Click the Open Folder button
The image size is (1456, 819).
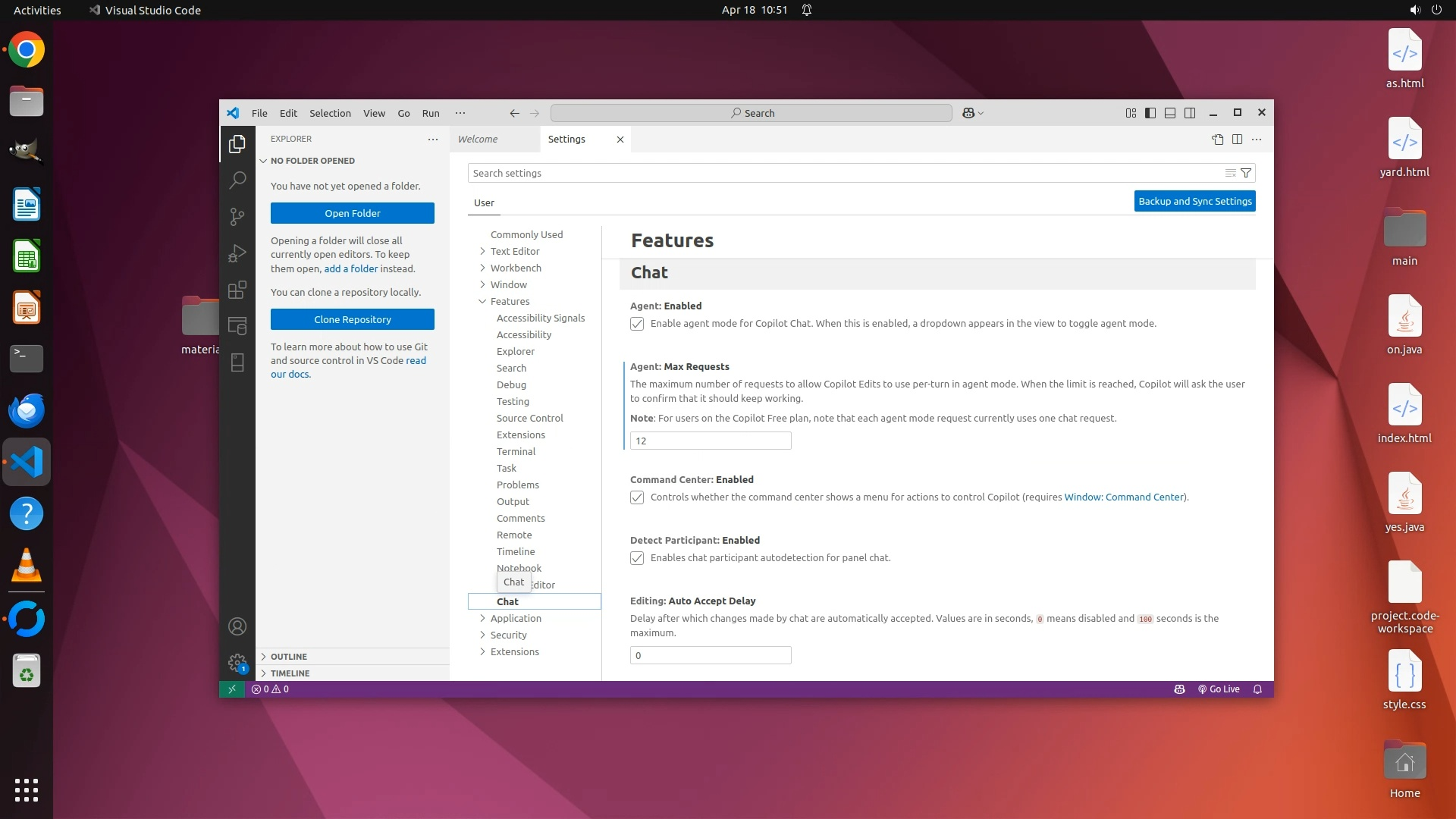click(x=352, y=213)
